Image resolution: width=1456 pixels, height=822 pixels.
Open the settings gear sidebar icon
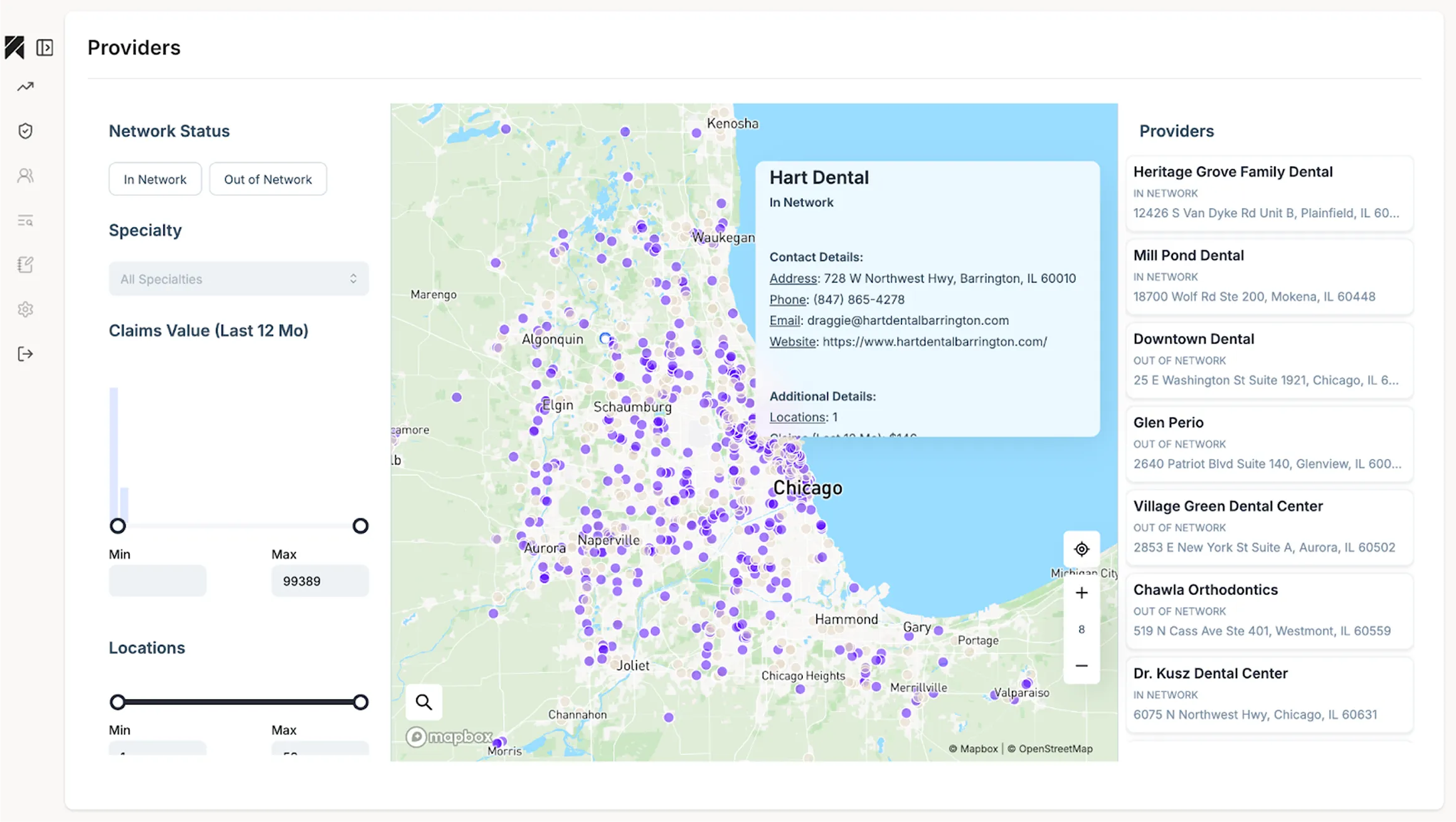pos(25,309)
